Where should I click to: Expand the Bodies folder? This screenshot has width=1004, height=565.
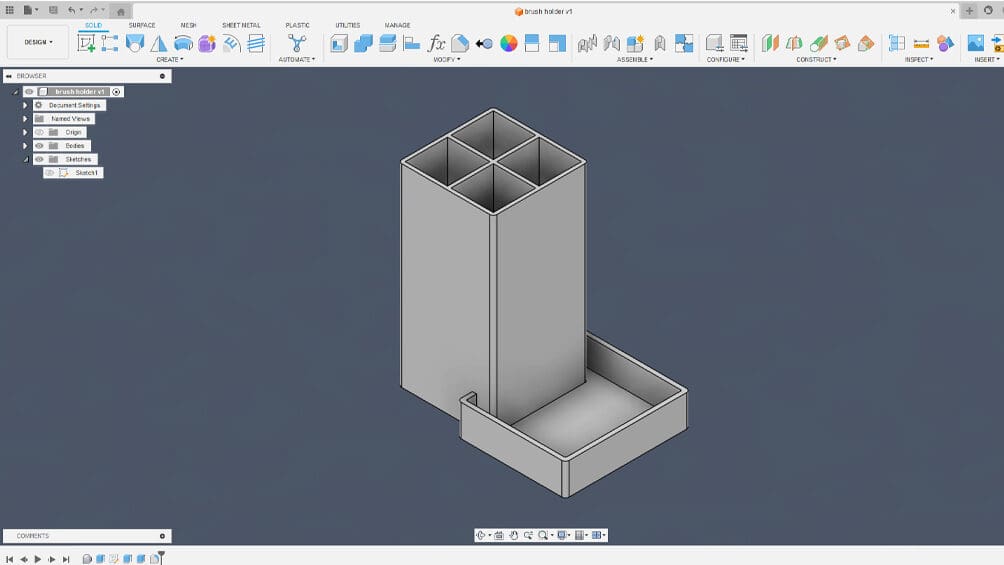[25, 145]
